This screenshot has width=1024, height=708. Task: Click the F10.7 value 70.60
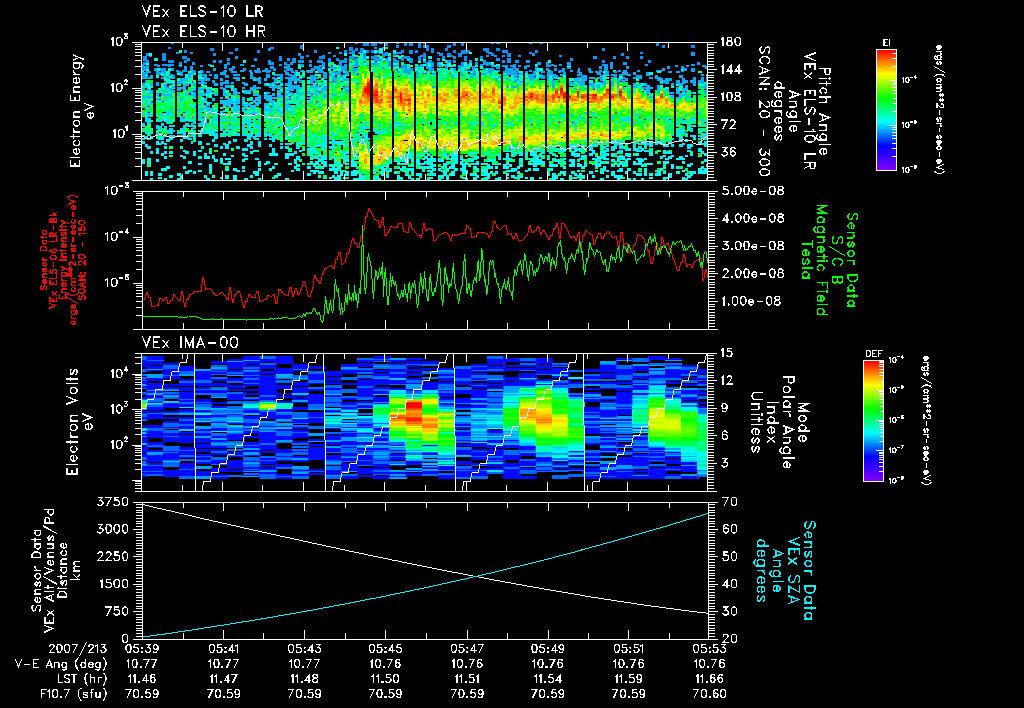point(709,694)
